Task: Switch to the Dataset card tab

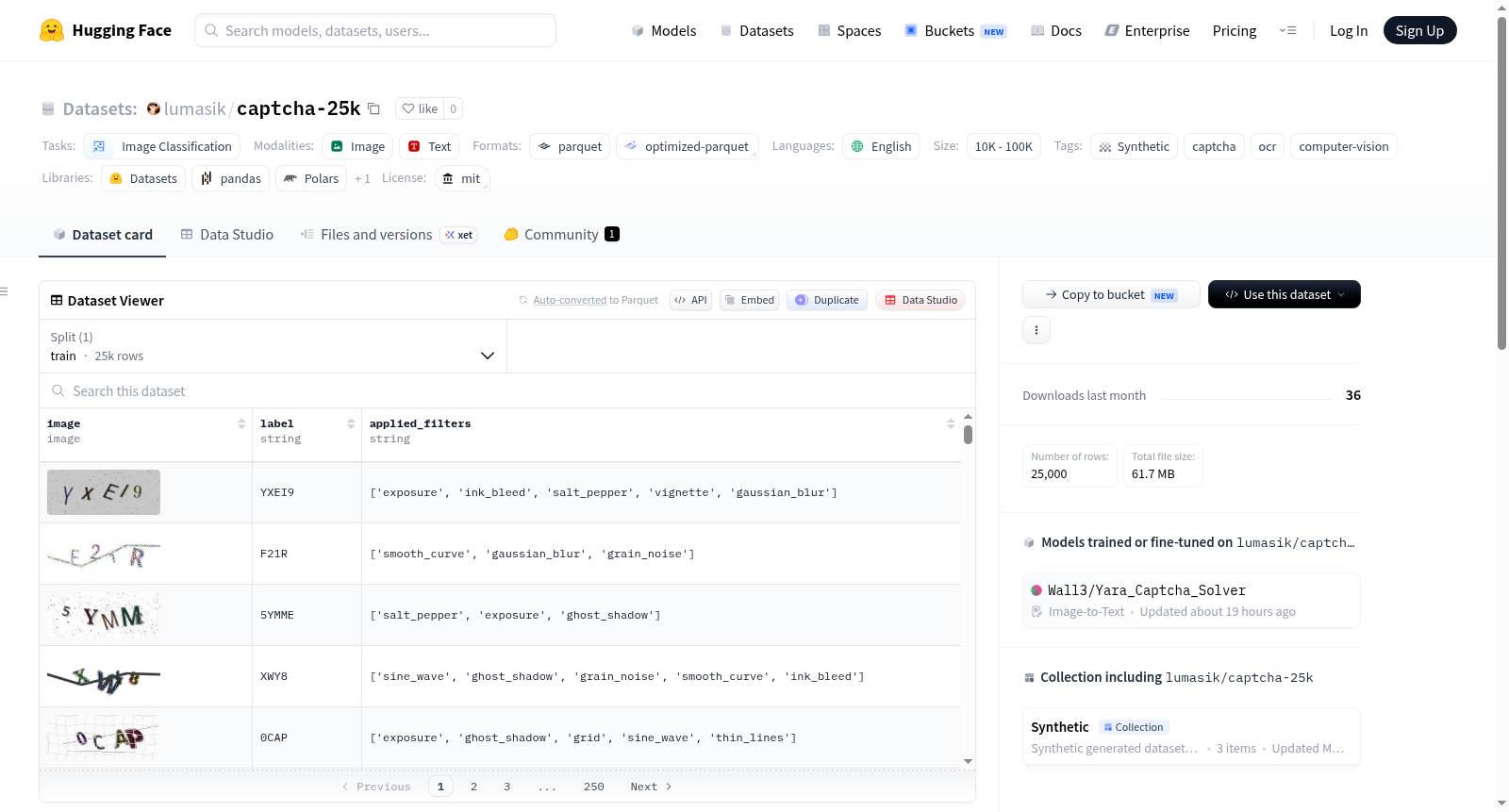Action: [103, 235]
